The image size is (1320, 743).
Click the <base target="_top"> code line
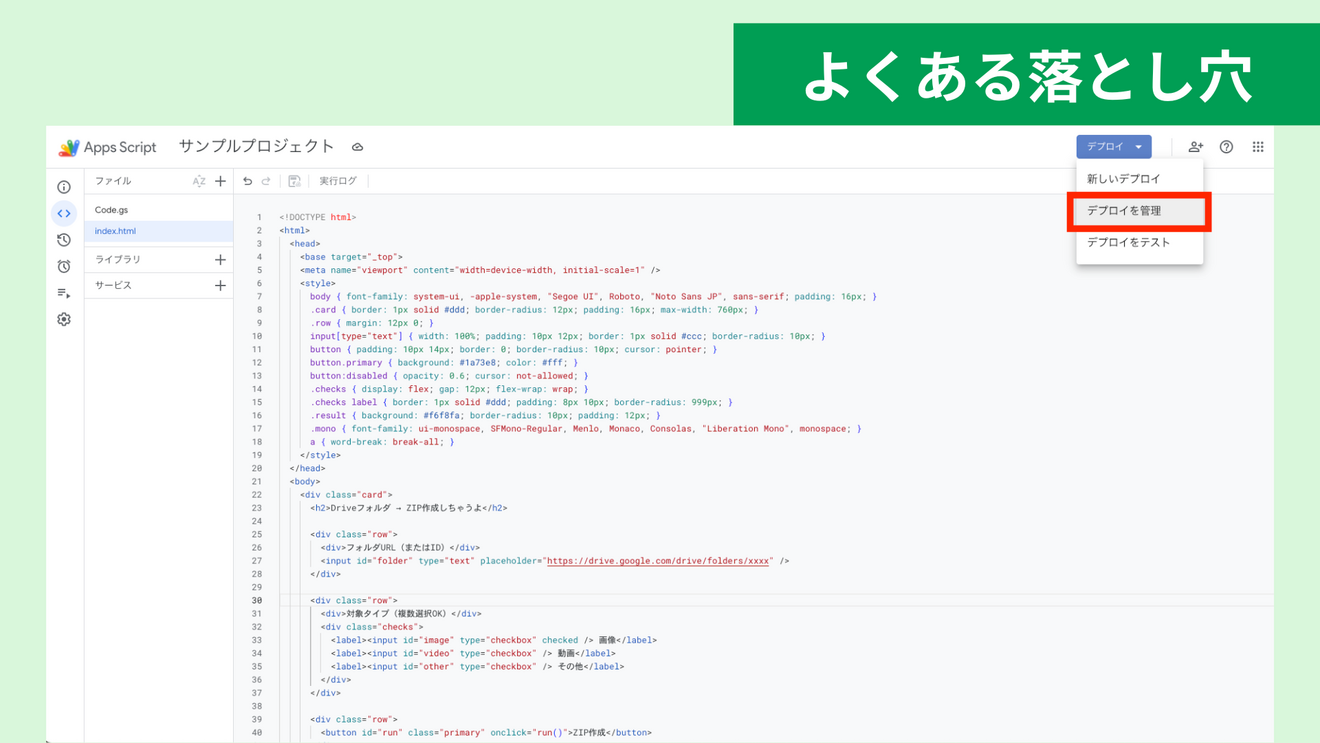pyautogui.click(x=351, y=257)
